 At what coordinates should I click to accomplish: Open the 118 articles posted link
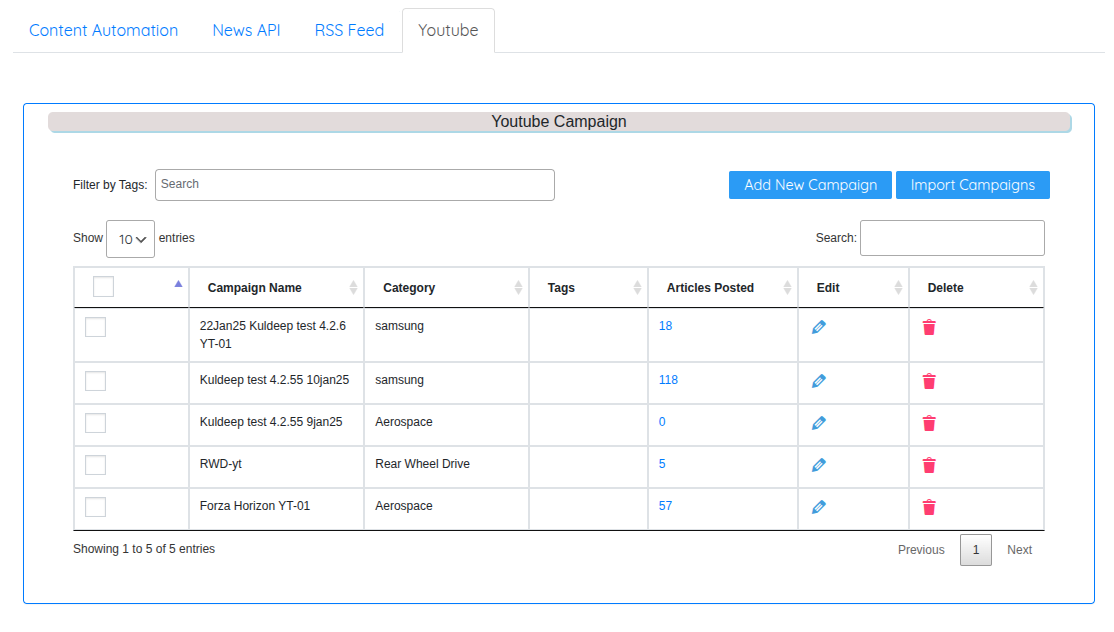coord(668,380)
